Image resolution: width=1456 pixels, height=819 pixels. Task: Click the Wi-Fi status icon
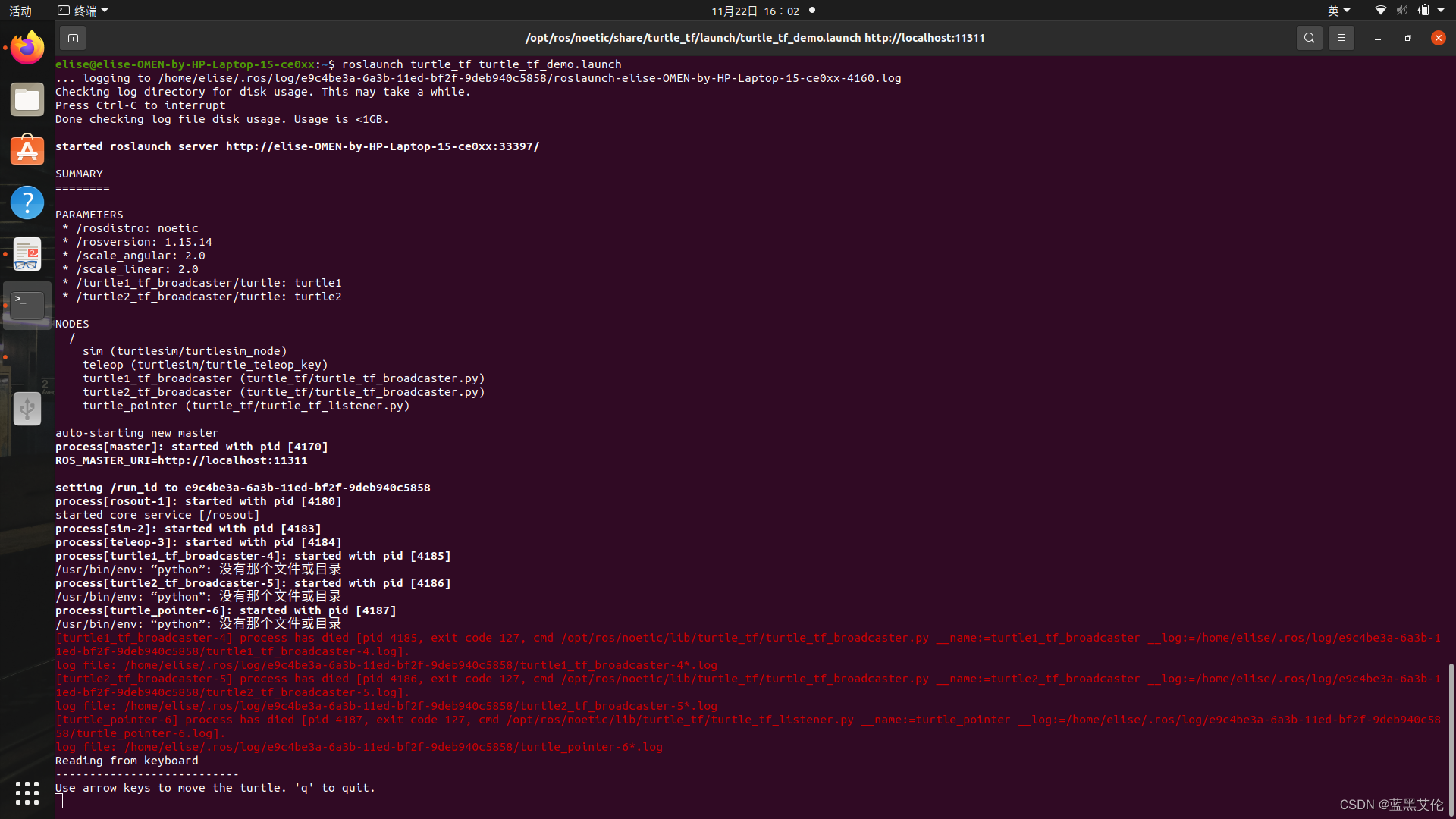point(1380,11)
